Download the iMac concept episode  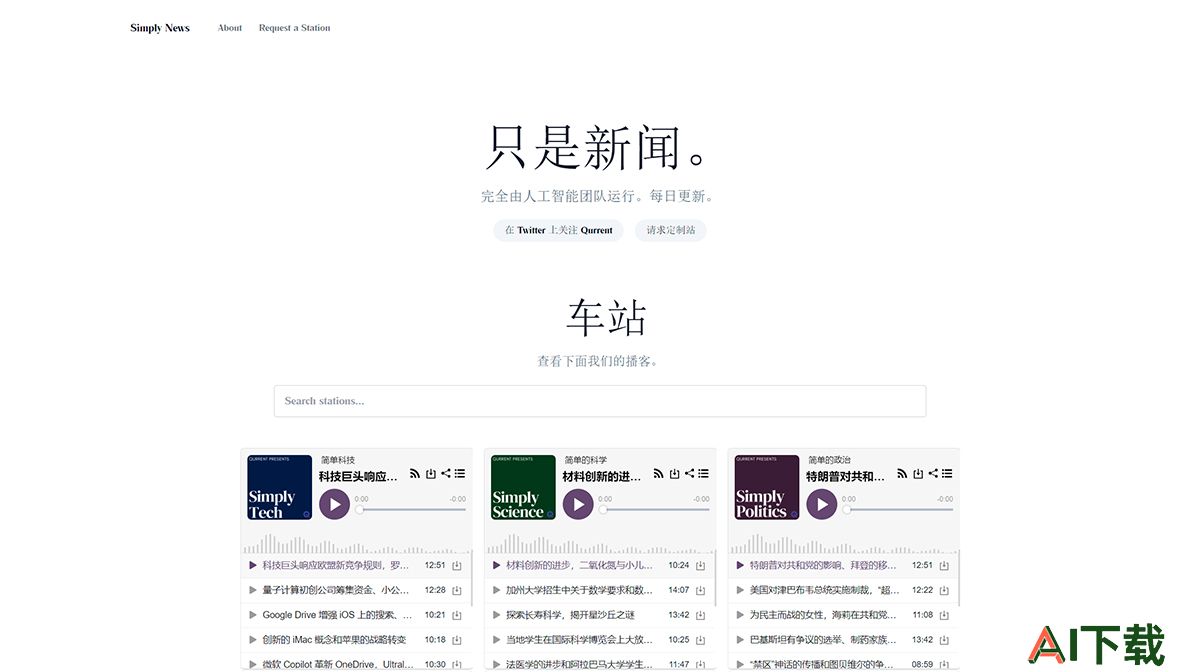[x=457, y=640]
